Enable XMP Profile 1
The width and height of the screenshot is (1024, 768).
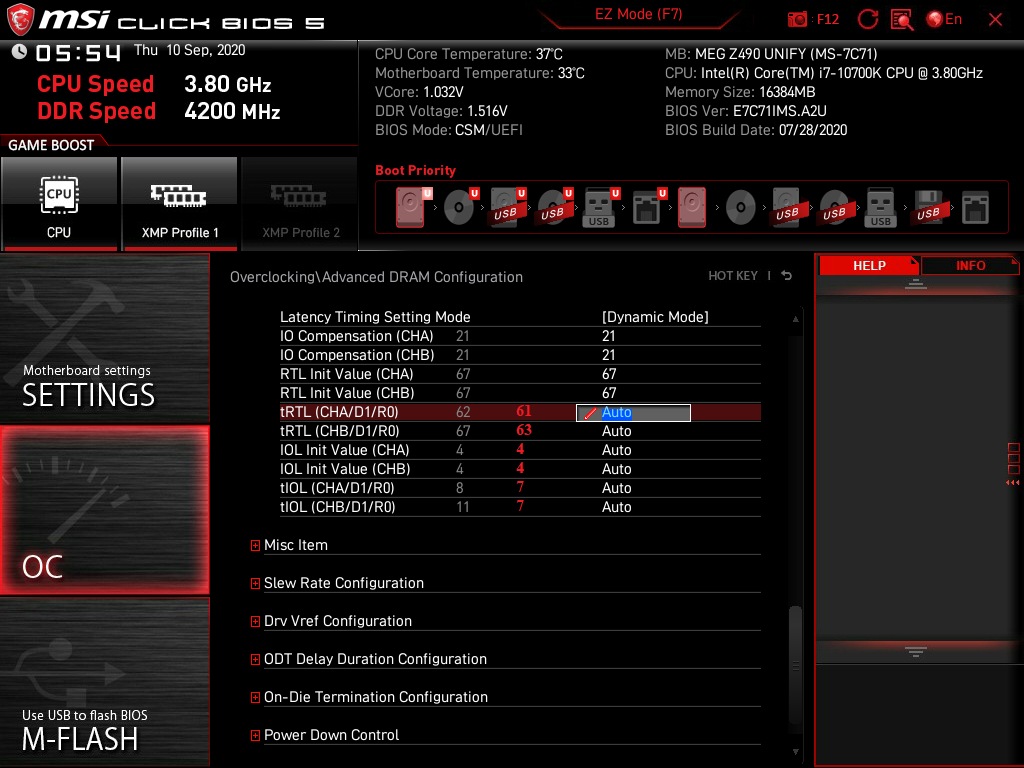click(179, 204)
